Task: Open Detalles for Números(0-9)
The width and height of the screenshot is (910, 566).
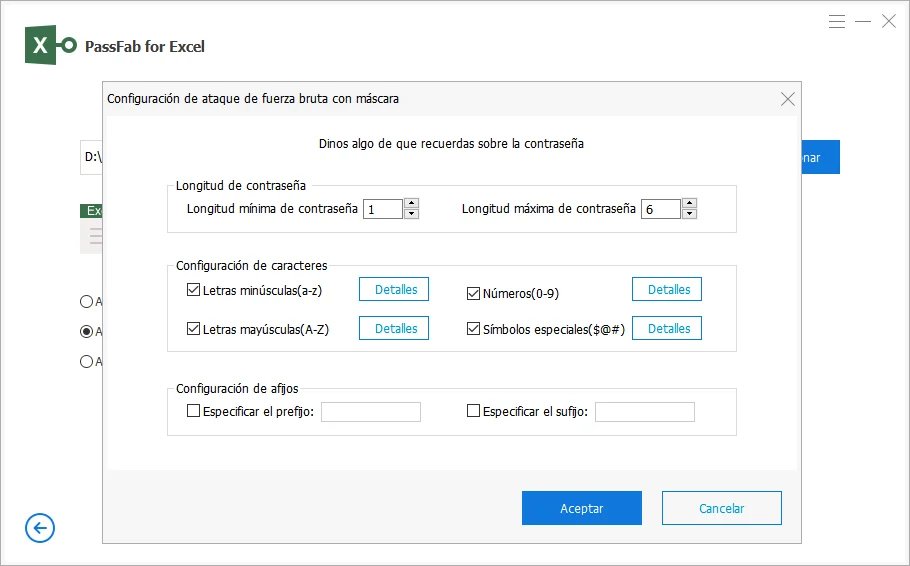Action: pos(666,289)
